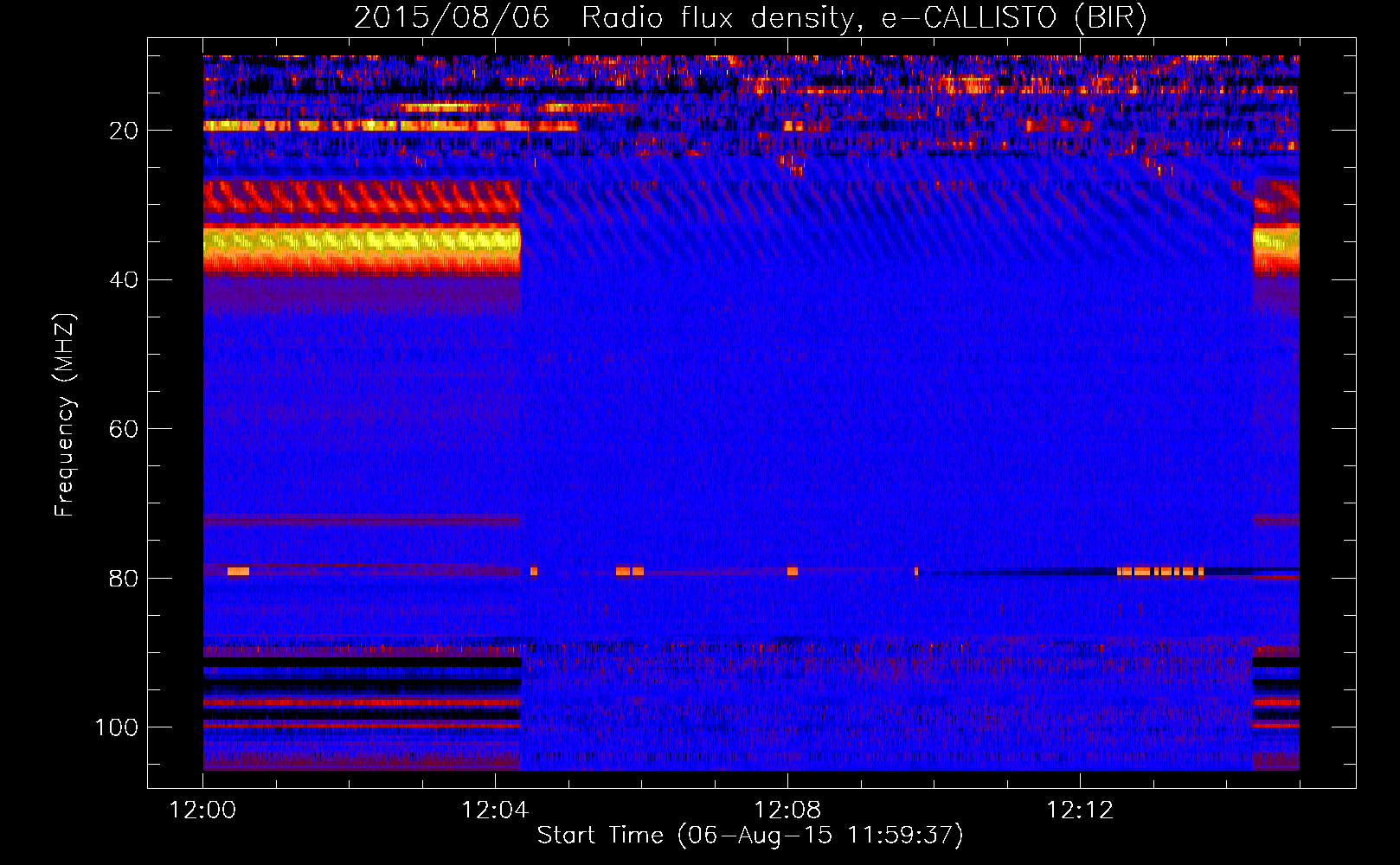Select the "100" frequency tick label

tap(117, 727)
